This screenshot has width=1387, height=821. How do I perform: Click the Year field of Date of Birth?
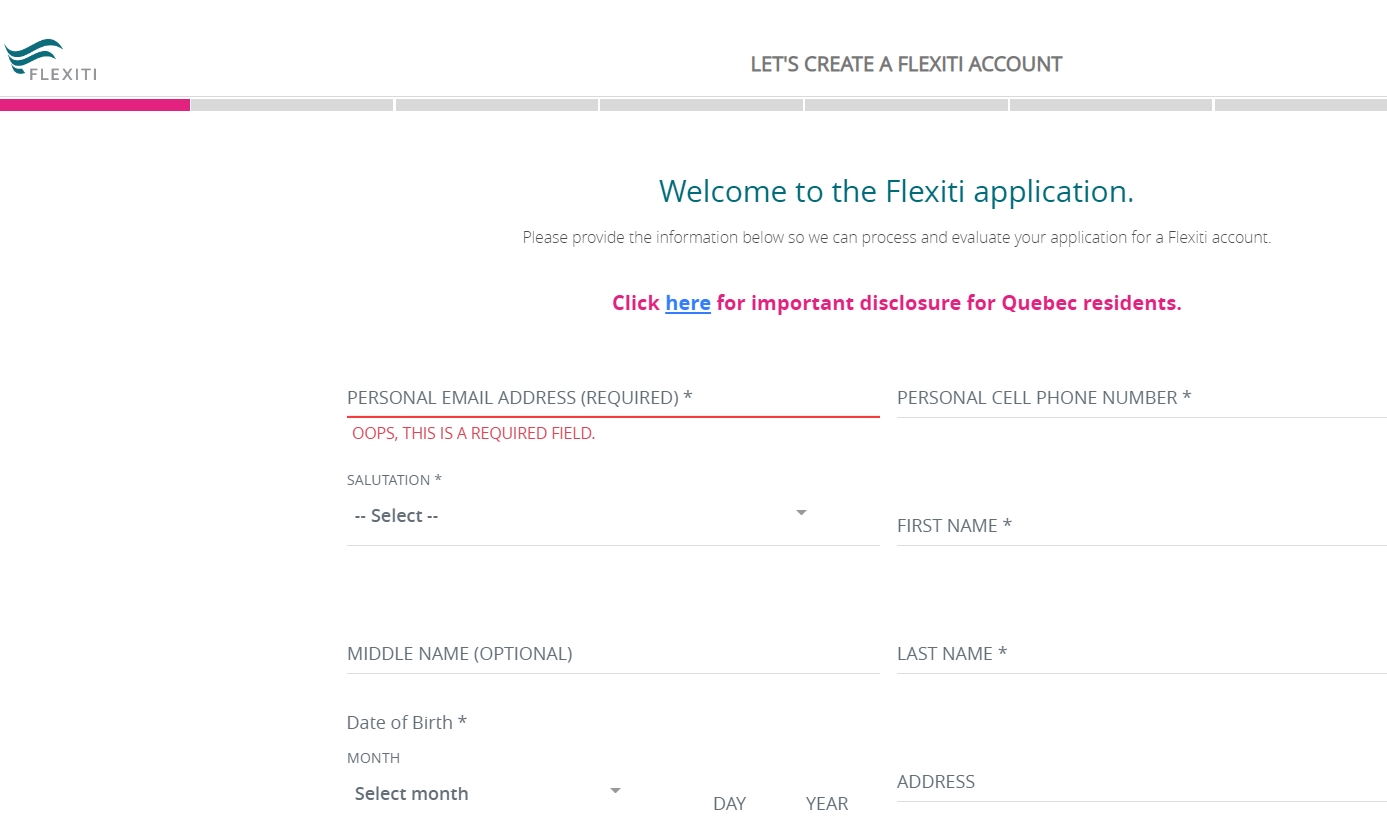[827, 804]
